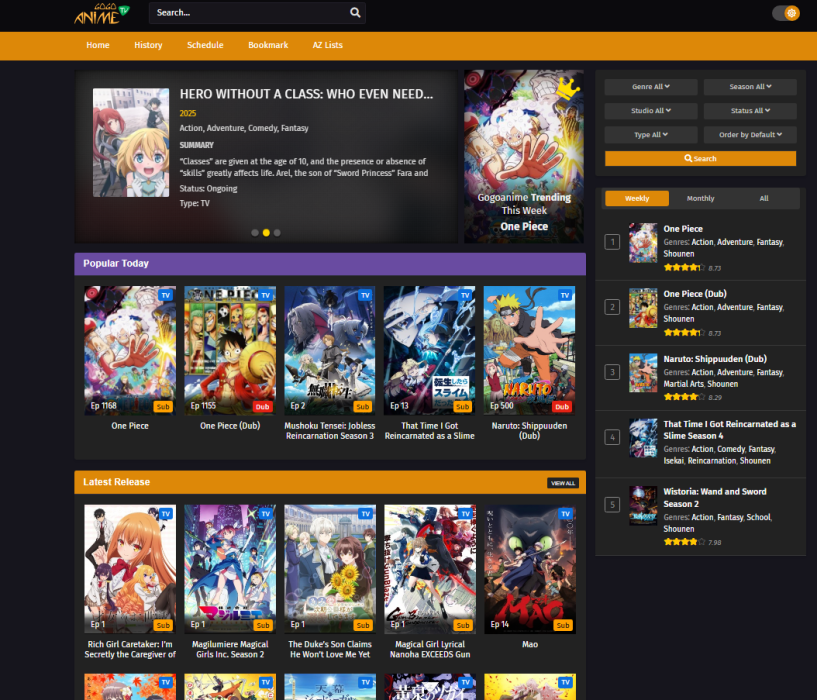Screen dimensions: 817x700
Task: Click the Sub badge on Mushoku Tensei card
Action: tap(363, 407)
